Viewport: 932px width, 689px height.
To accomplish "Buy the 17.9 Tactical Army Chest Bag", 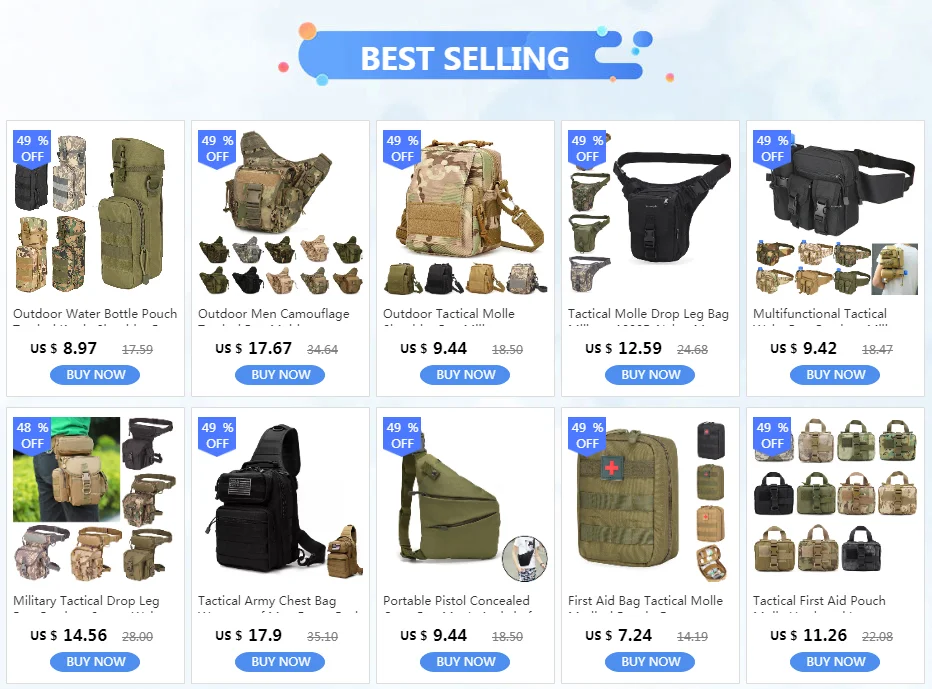I will coord(281,662).
